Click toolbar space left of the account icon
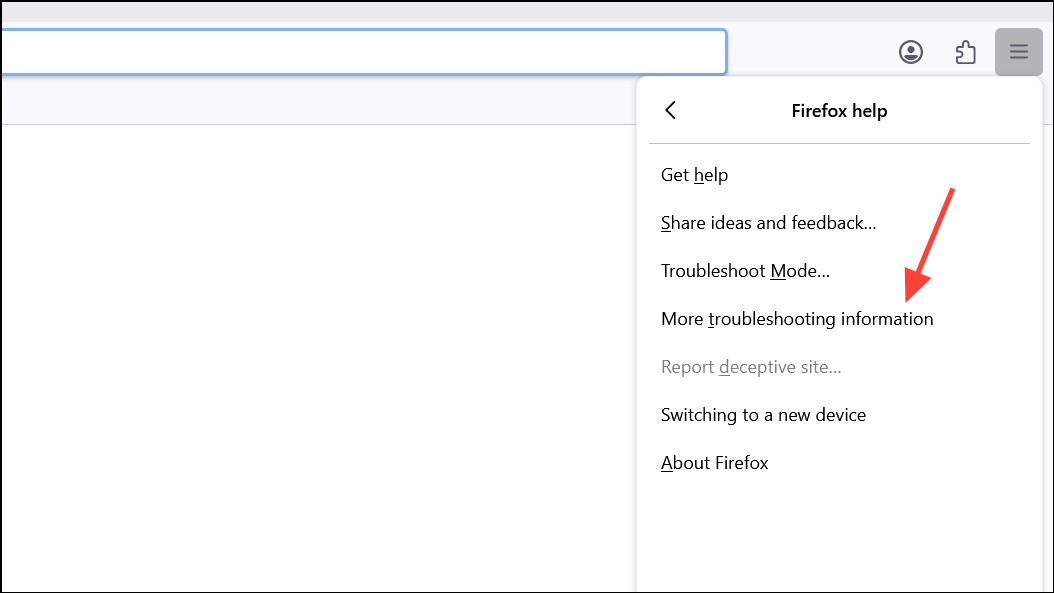The image size is (1054, 593). tap(810, 52)
